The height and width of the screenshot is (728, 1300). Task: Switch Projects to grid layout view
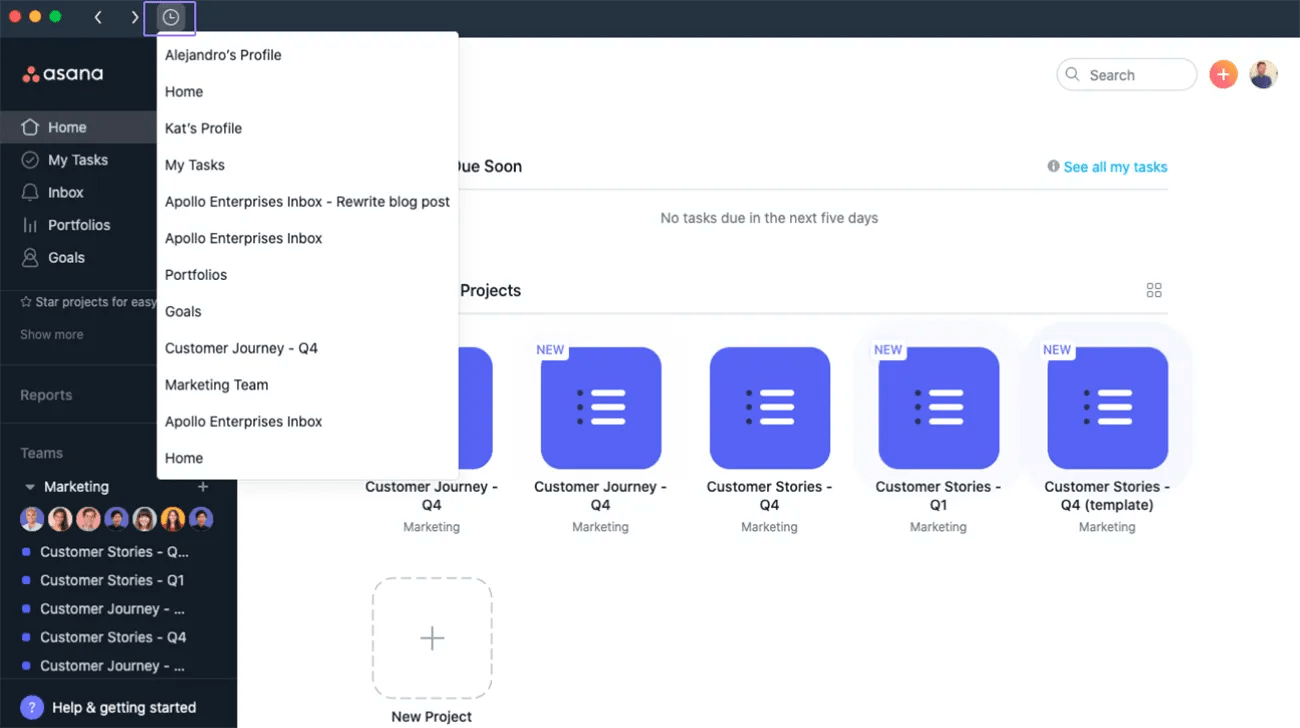1154,290
